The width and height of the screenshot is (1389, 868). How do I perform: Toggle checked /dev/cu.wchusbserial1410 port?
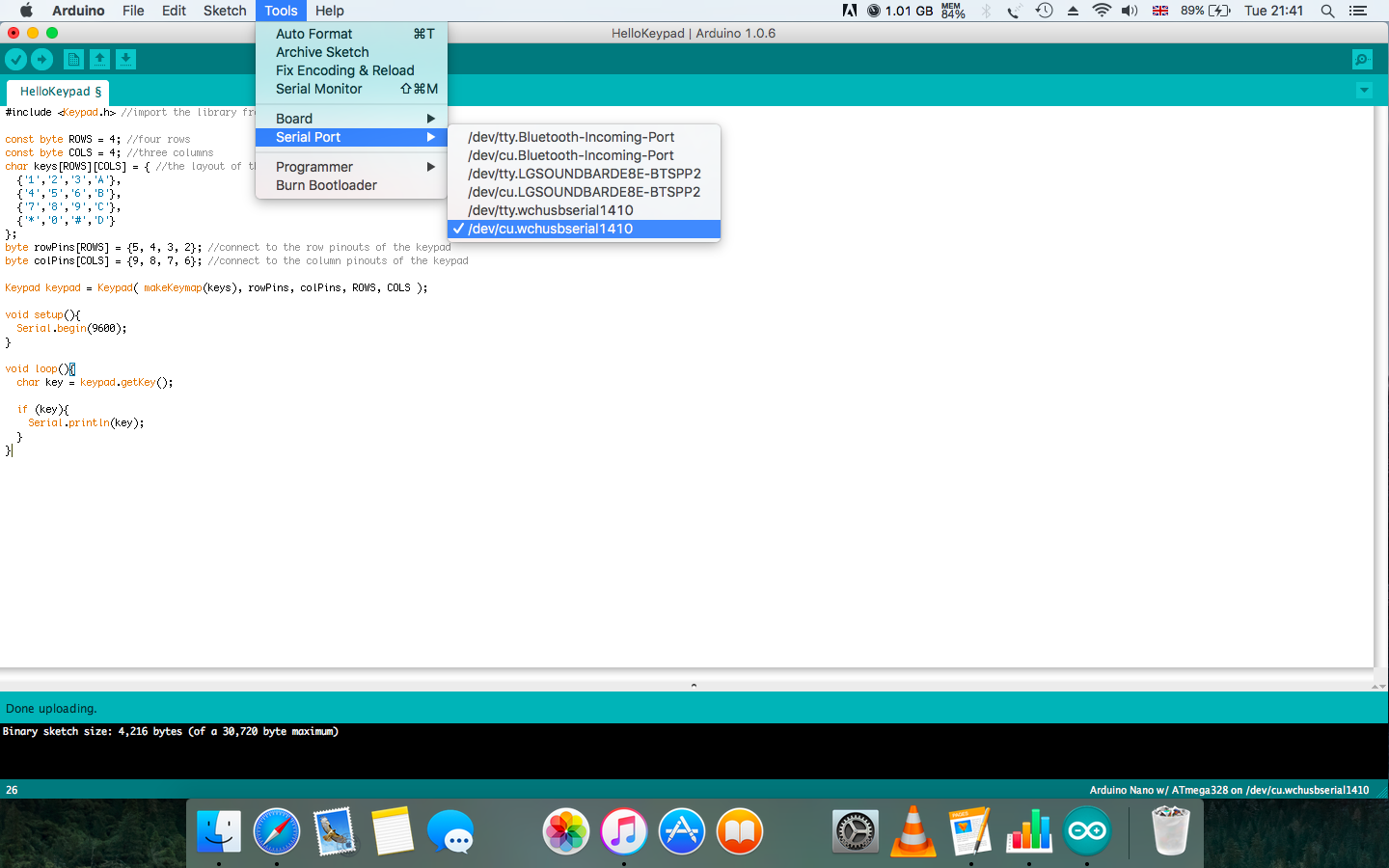(x=585, y=229)
